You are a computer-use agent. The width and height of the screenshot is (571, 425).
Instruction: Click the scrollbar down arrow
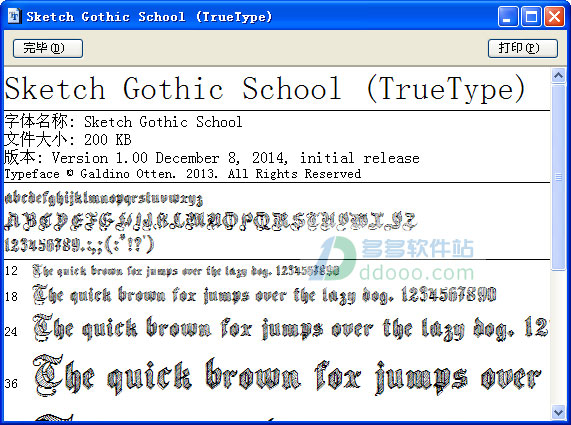(x=558, y=412)
